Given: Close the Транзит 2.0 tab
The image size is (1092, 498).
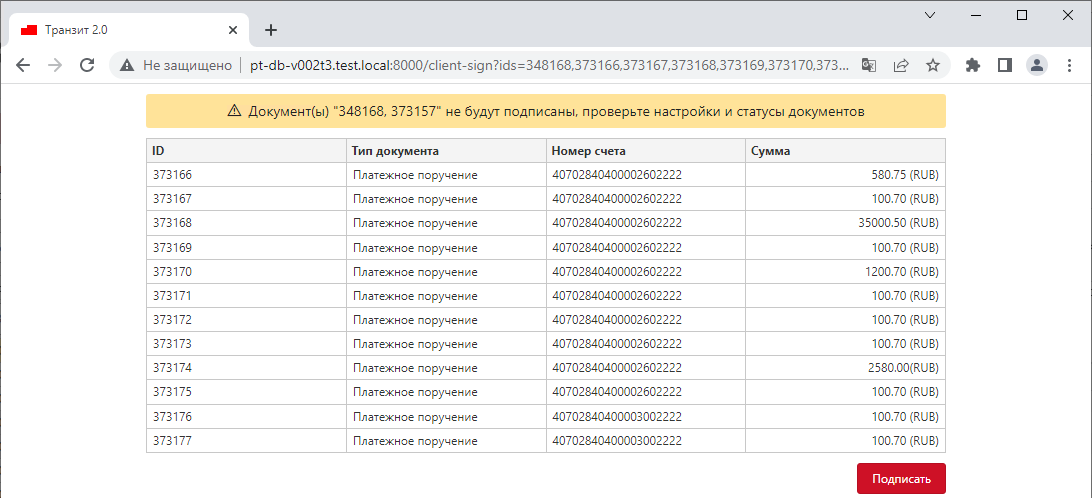Looking at the screenshot, I should tap(233, 30).
